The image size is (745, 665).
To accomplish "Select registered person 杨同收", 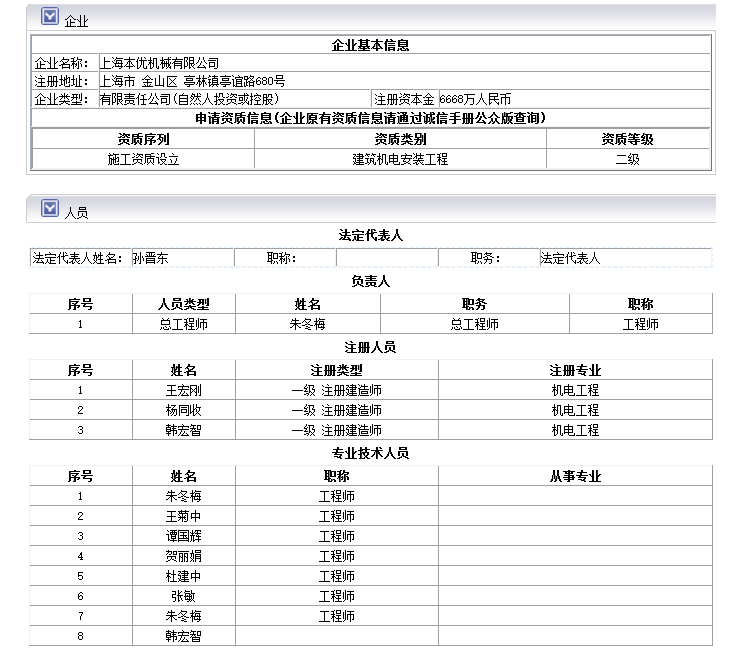I will 183,410.
